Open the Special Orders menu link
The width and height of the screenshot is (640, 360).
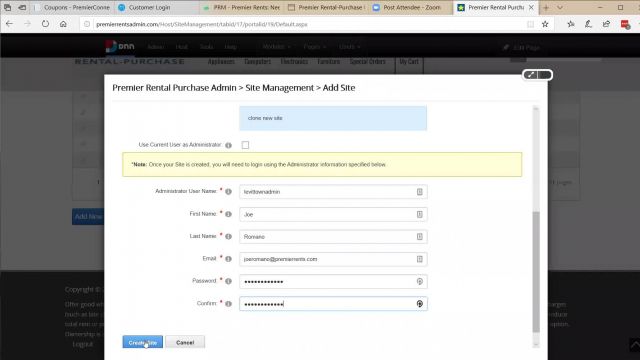(367, 62)
